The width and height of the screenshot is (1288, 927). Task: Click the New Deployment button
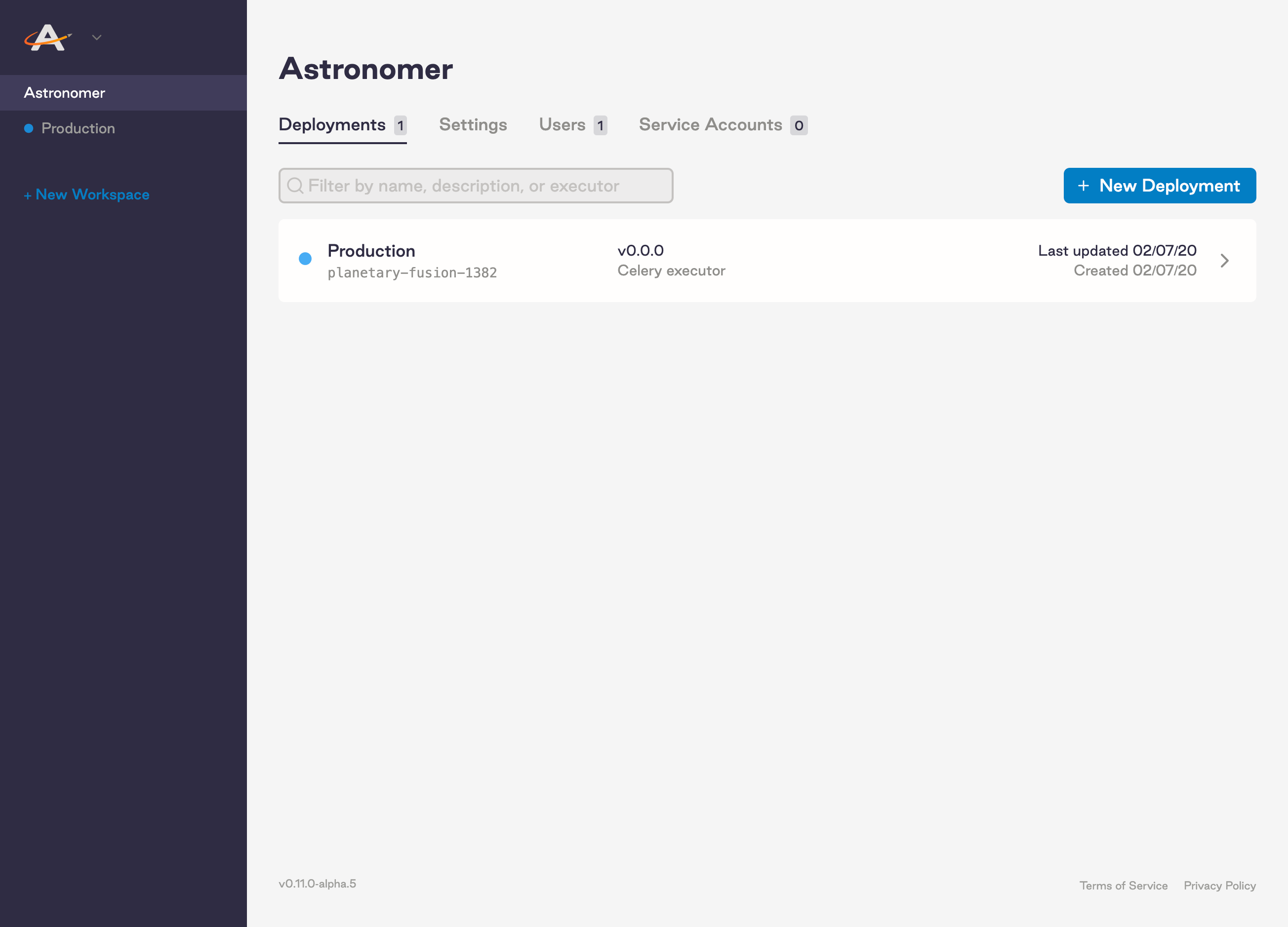click(1159, 186)
